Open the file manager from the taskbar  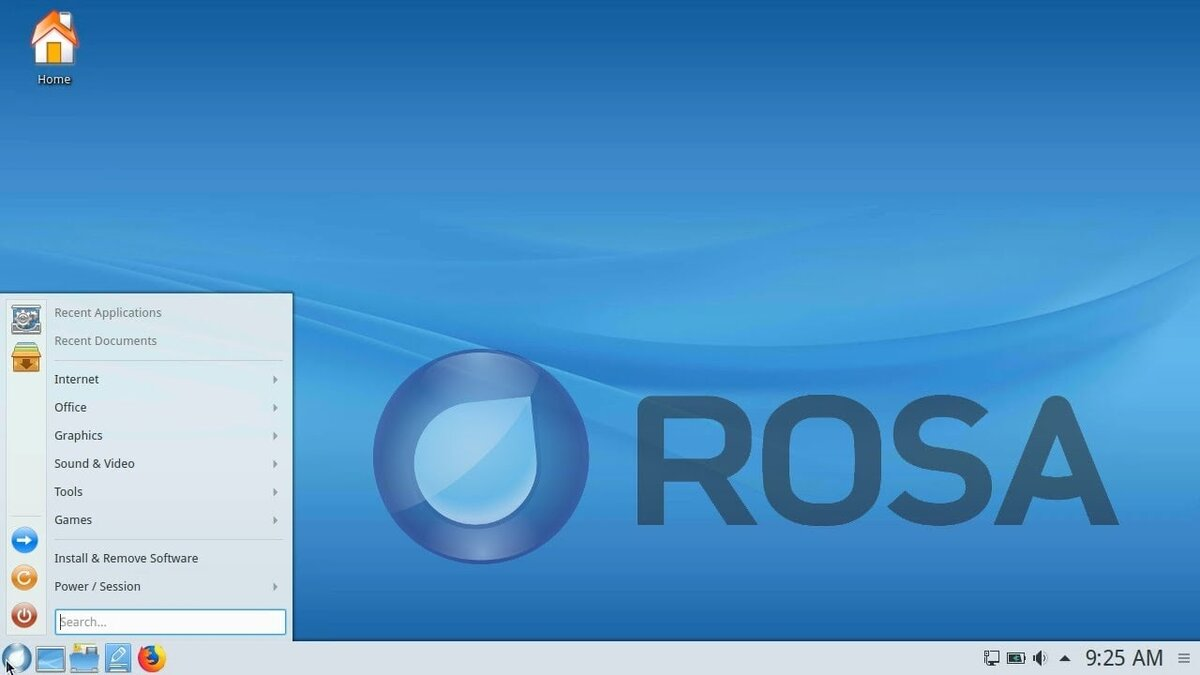(84, 658)
